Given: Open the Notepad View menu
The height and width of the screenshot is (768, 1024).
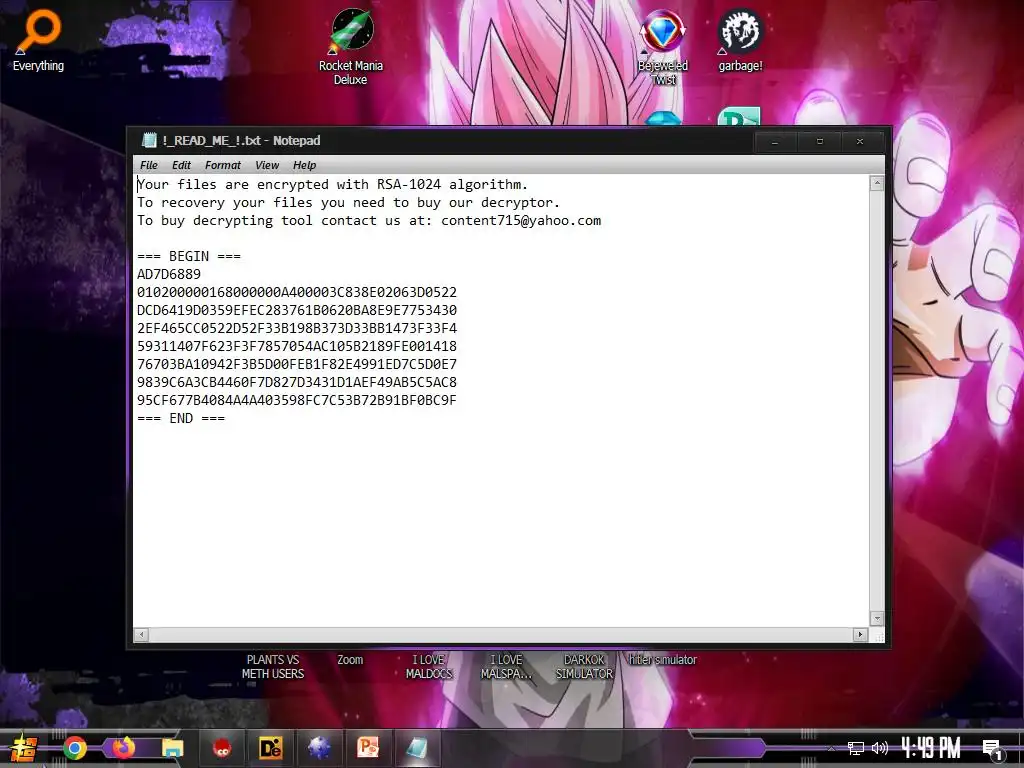Looking at the screenshot, I should (x=266, y=165).
